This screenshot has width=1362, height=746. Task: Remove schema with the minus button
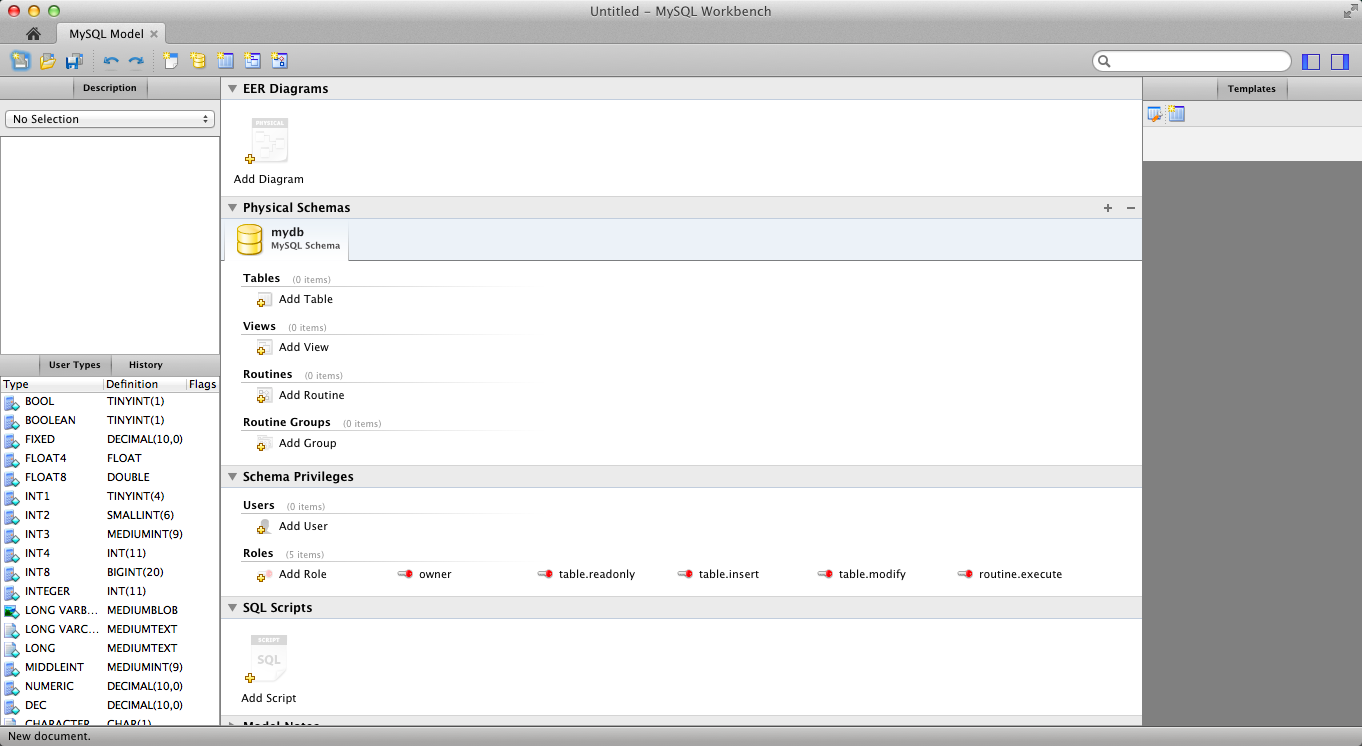pos(1131,208)
